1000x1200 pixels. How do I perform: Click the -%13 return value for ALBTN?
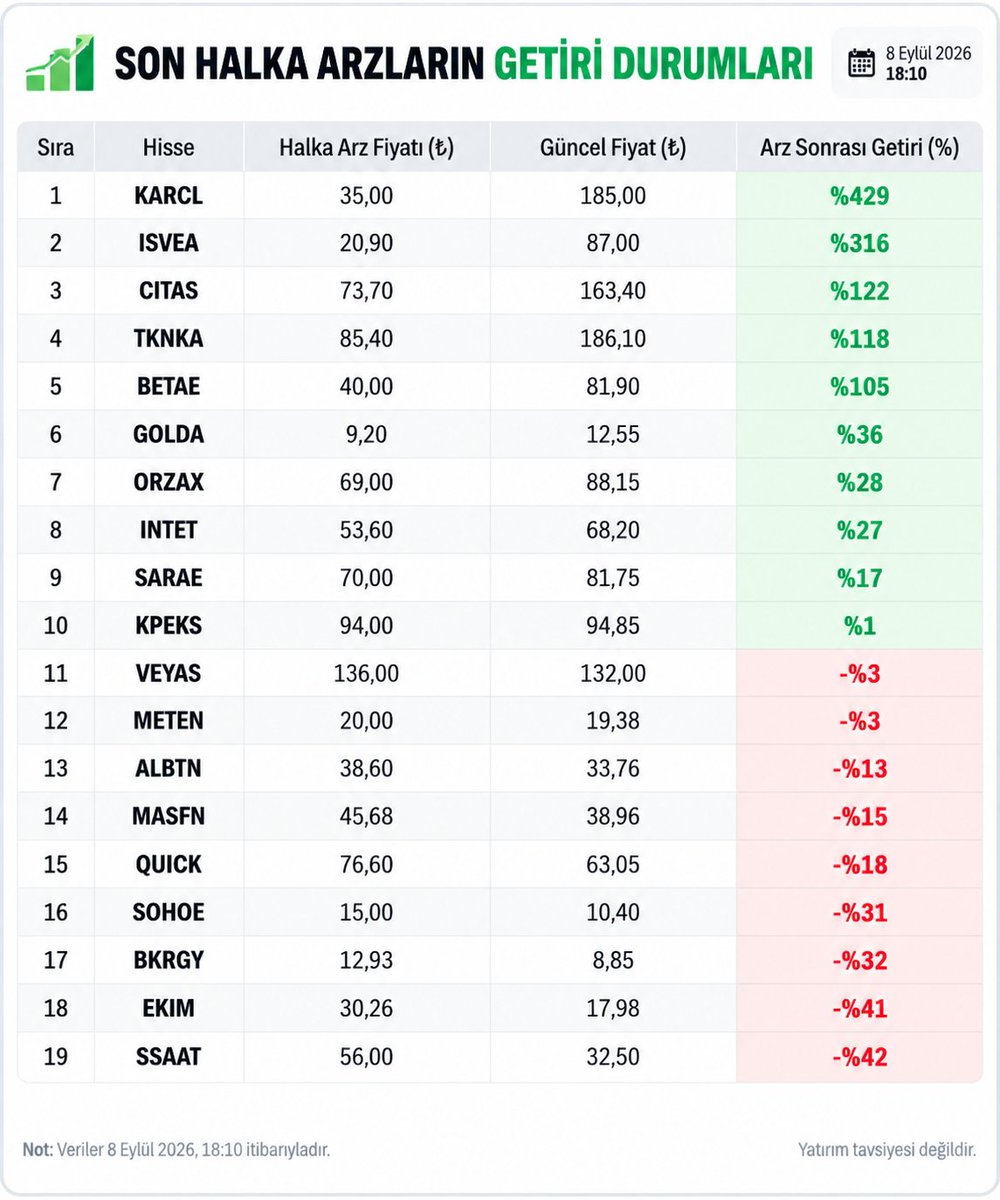coord(860,769)
